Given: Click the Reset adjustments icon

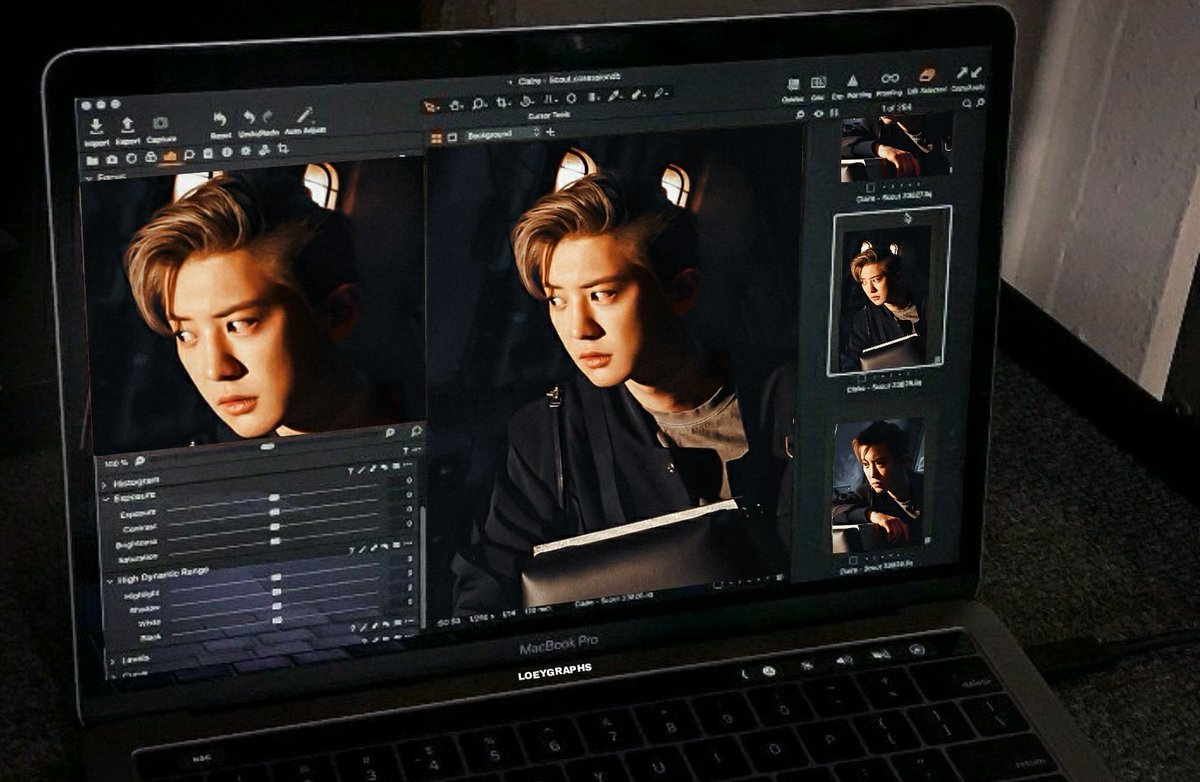Looking at the screenshot, I should point(220,119).
